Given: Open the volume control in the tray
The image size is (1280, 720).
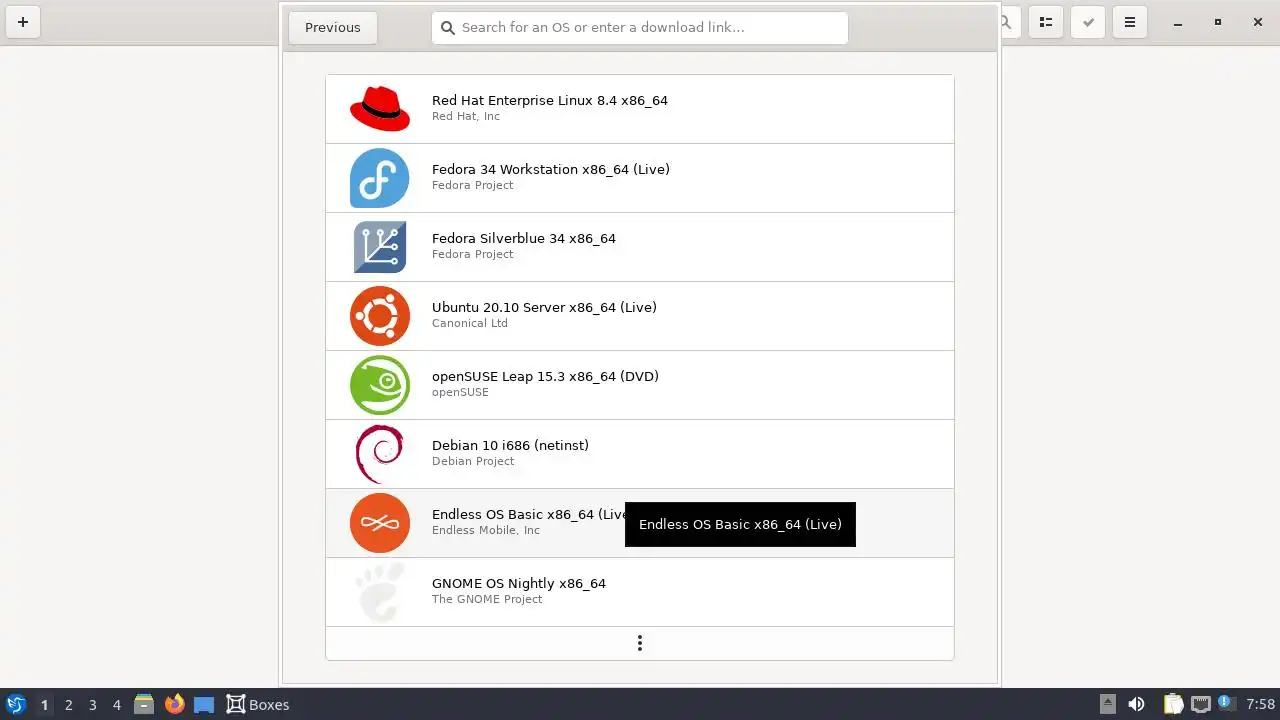Looking at the screenshot, I should (1136, 705).
